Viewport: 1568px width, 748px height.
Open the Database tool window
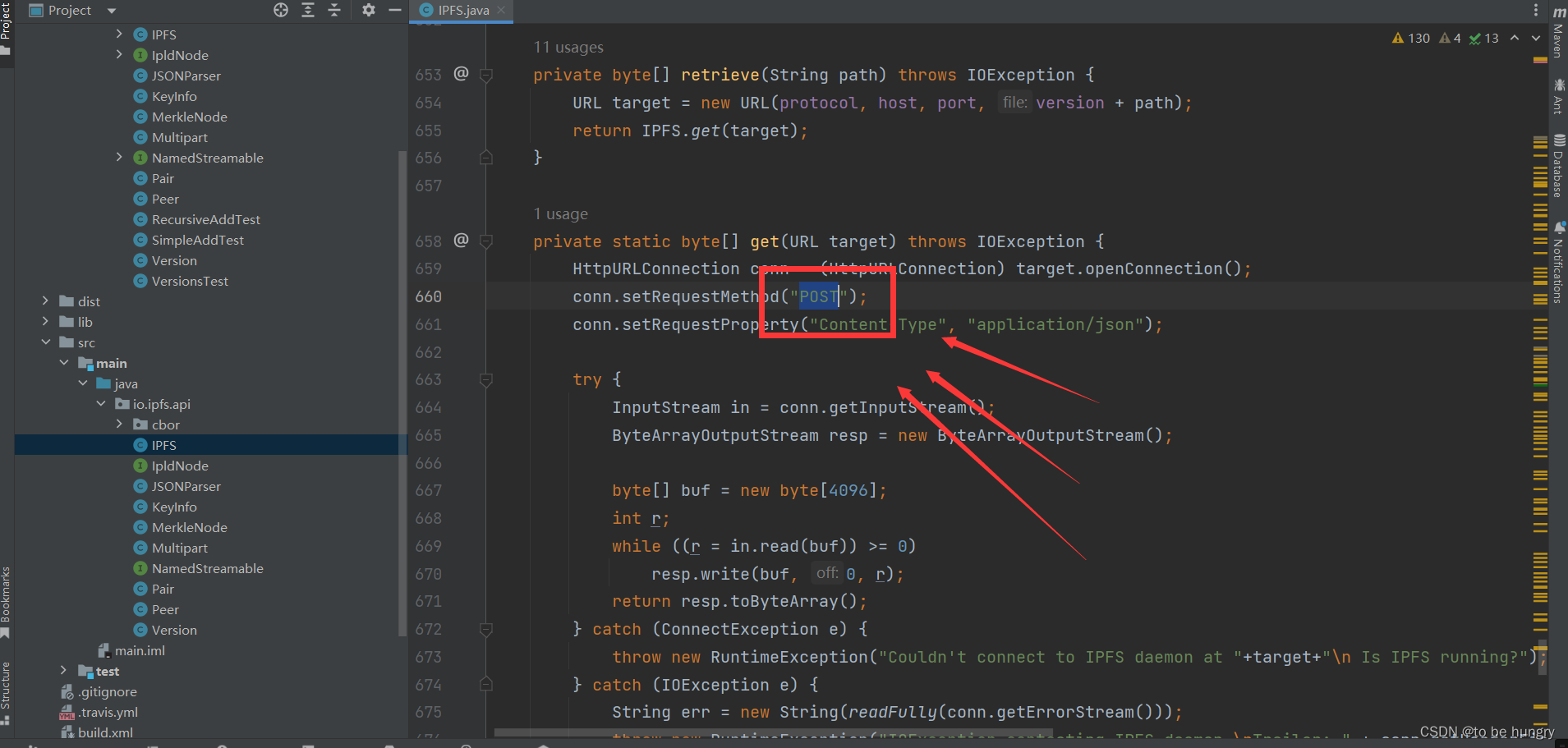[x=1558, y=166]
